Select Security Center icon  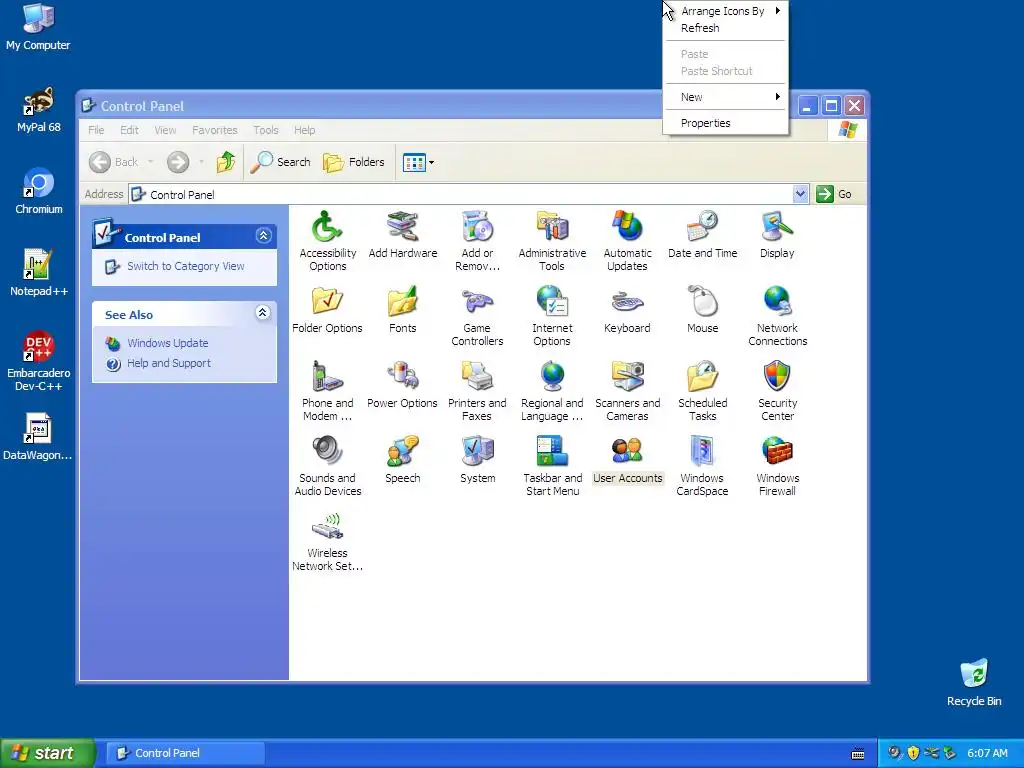(777, 391)
